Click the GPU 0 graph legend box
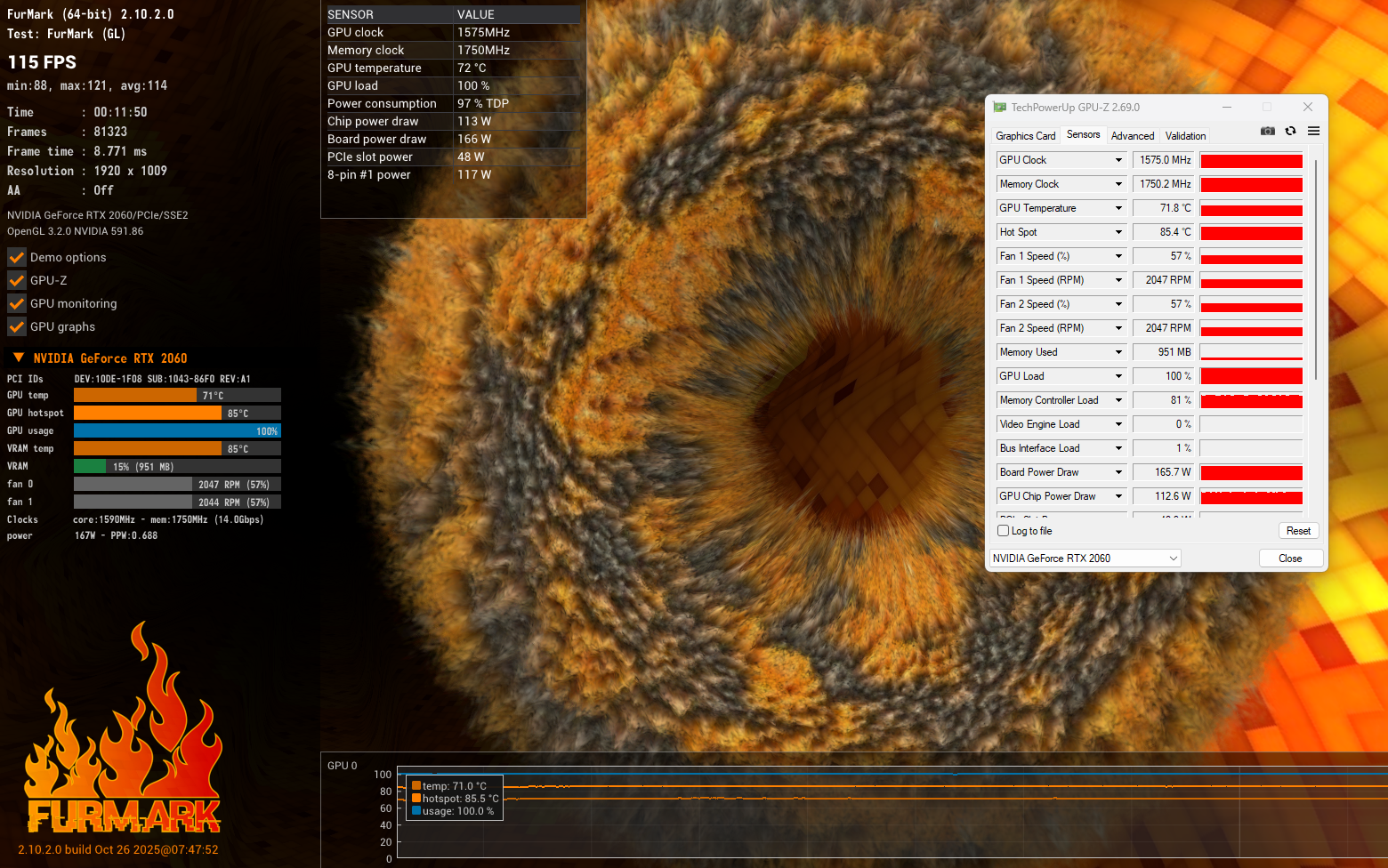 click(455, 798)
